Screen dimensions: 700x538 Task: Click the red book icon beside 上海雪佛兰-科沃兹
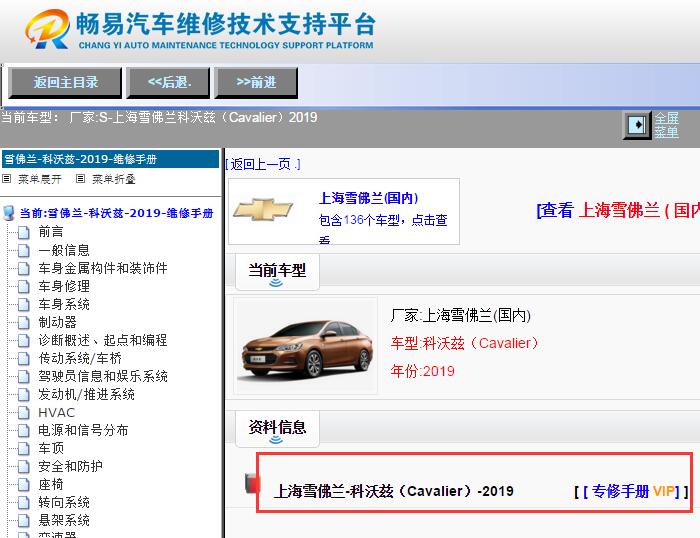(252, 483)
